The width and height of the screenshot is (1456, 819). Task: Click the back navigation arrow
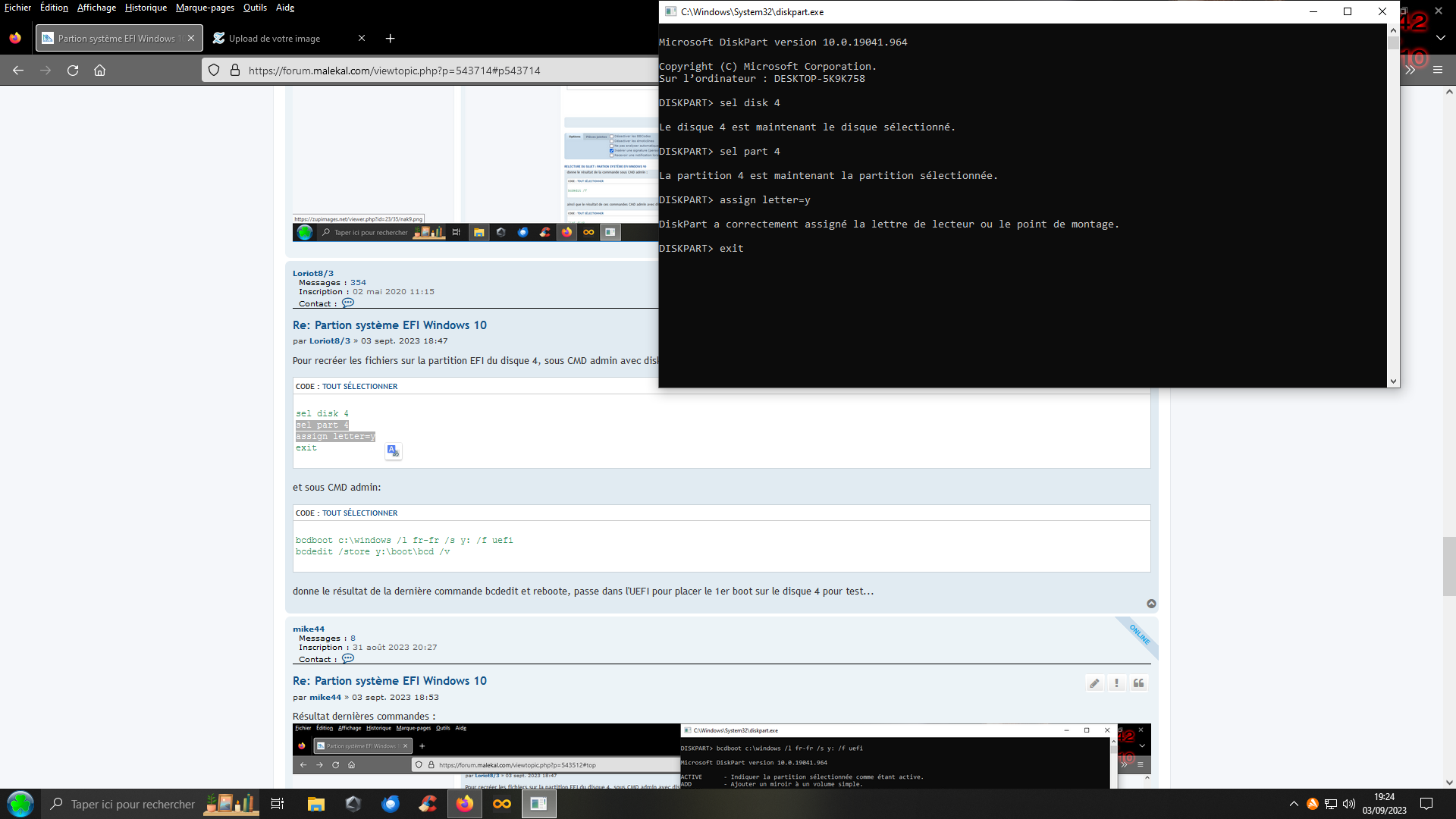point(18,71)
